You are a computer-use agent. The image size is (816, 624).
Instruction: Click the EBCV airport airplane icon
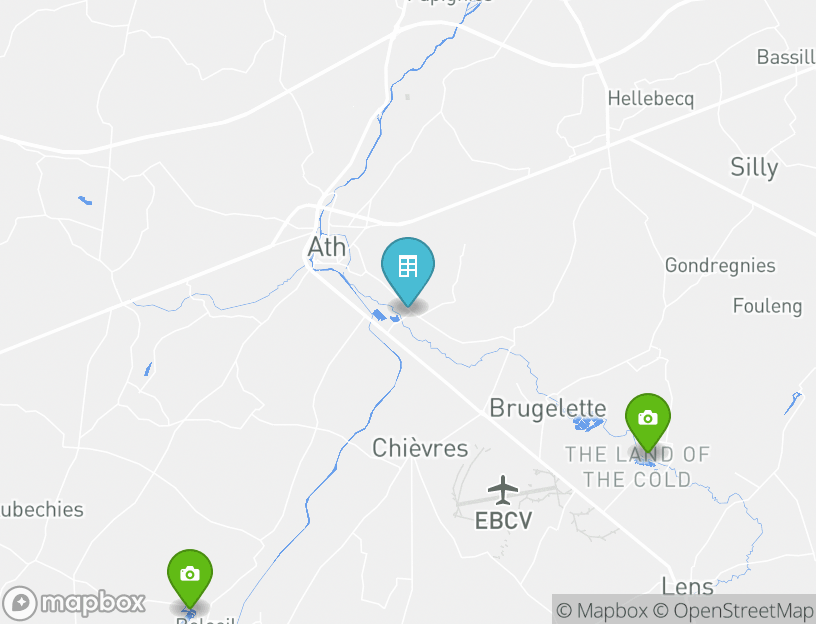[503, 490]
